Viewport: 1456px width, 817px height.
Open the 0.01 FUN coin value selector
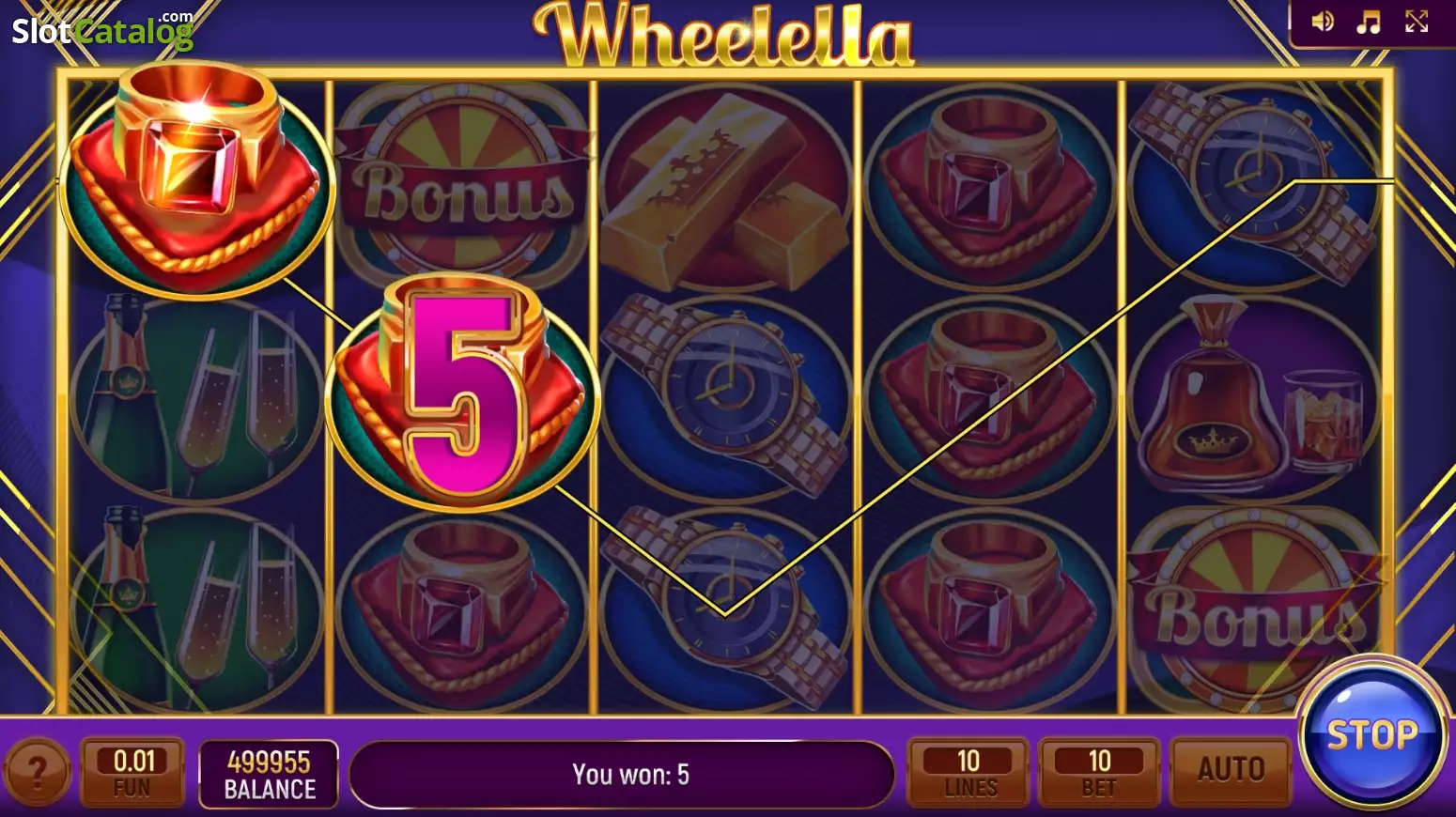click(132, 772)
